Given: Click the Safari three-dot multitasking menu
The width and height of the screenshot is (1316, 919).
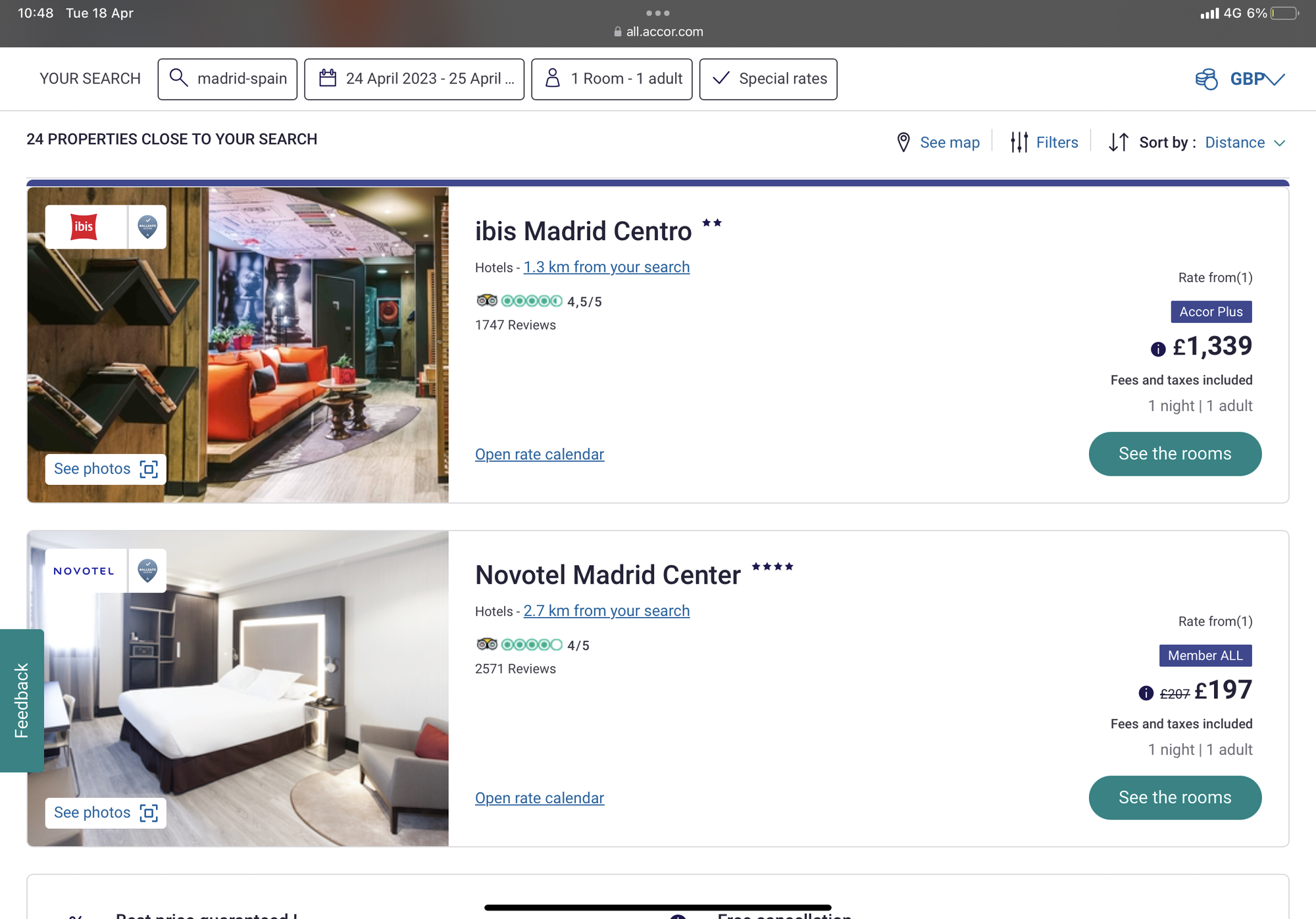Looking at the screenshot, I should pos(657,13).
